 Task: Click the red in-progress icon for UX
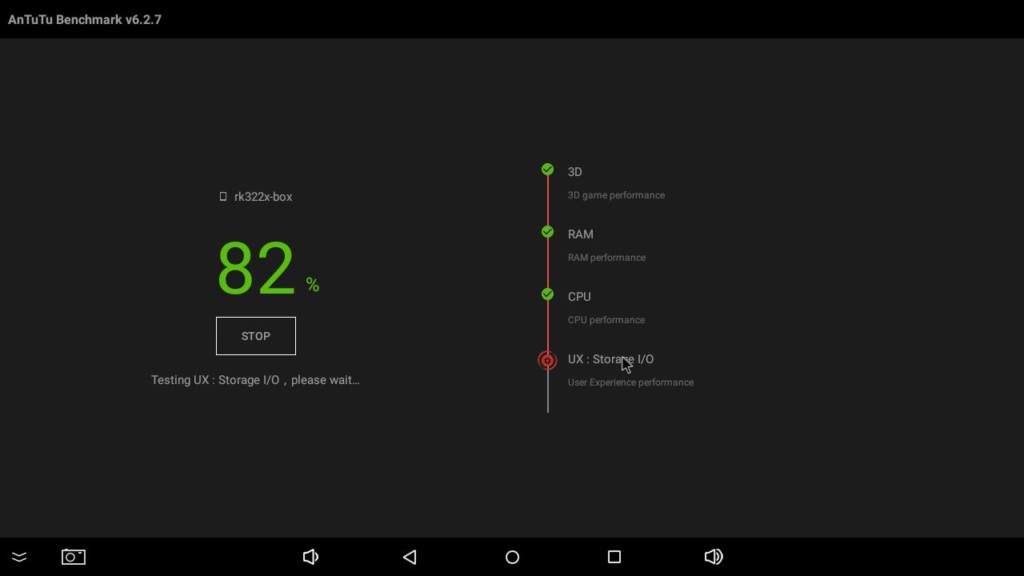click(547, 360)
